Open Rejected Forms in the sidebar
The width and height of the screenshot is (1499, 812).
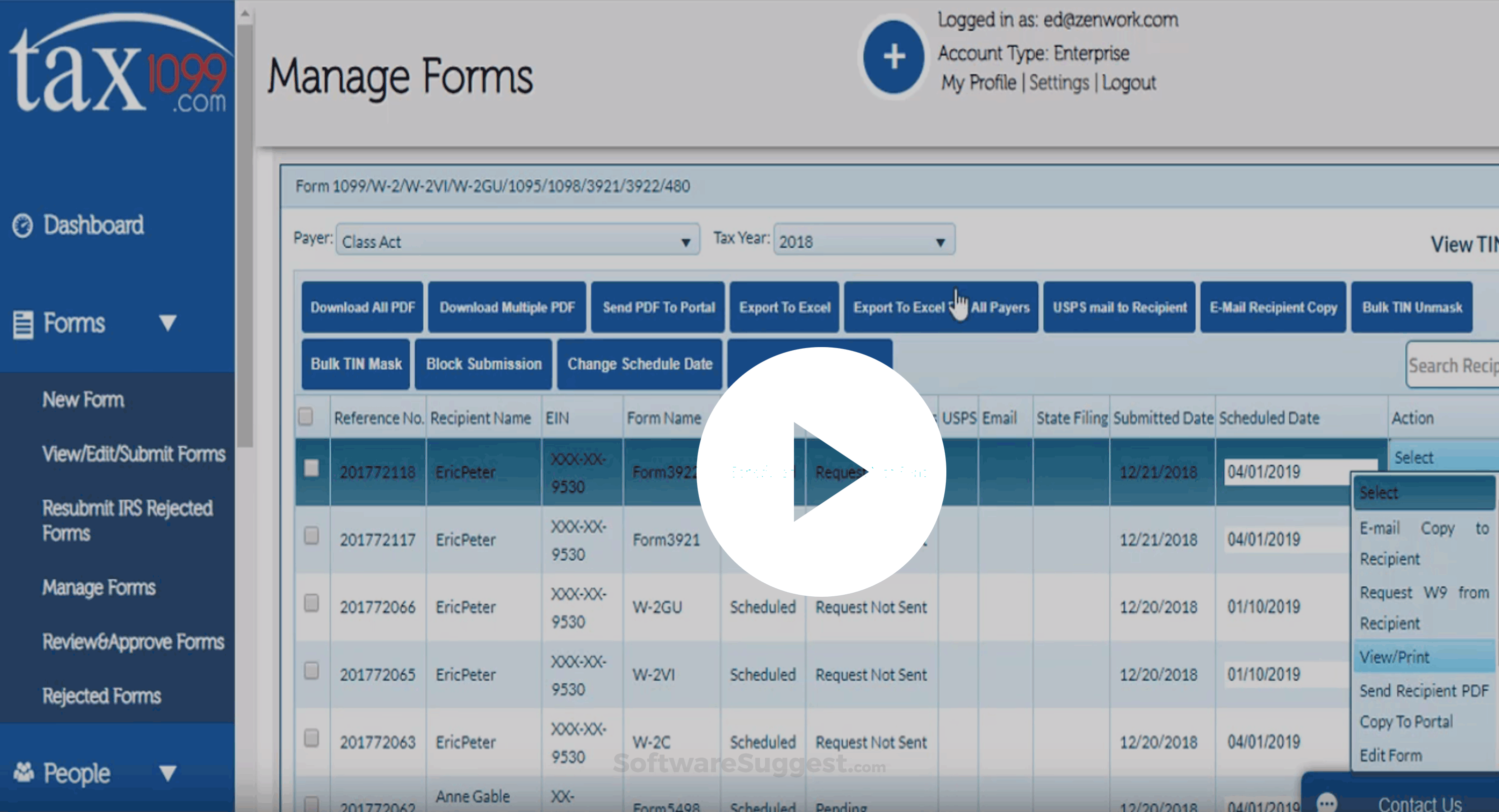(102, 696)
